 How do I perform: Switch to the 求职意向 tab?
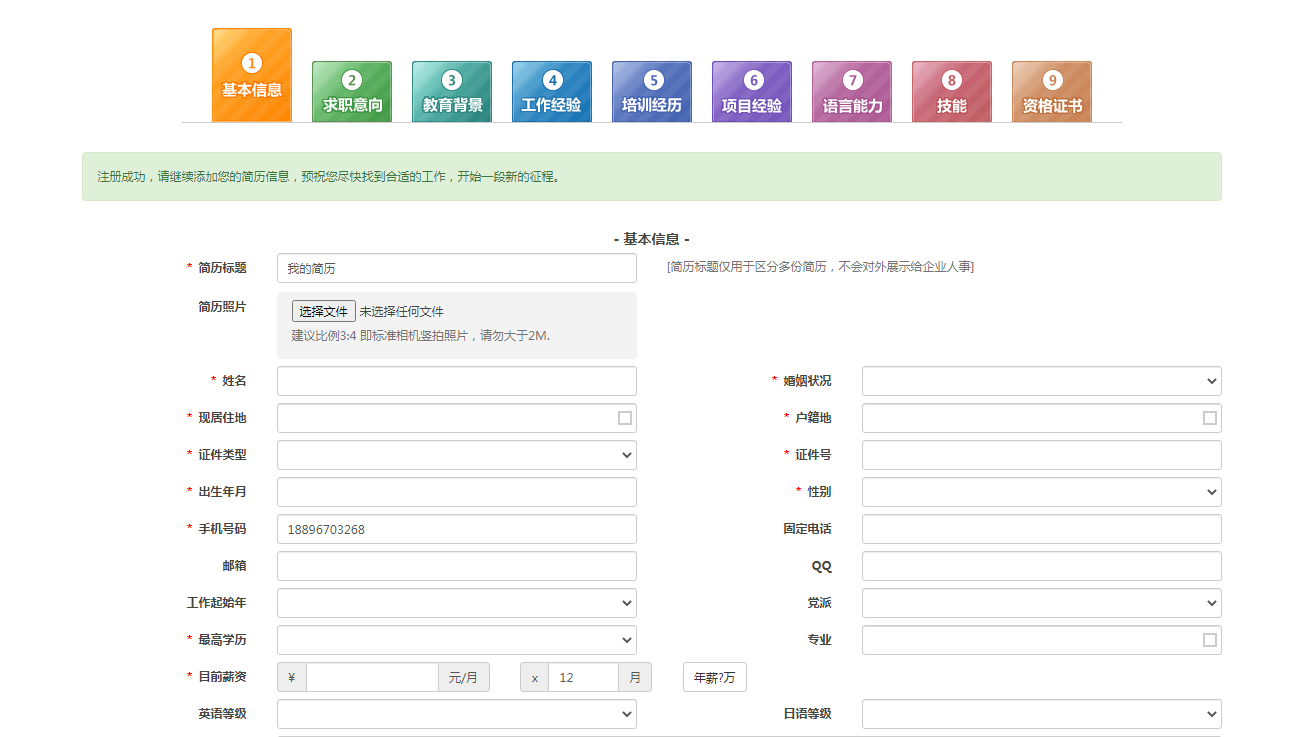pos(352,92)
